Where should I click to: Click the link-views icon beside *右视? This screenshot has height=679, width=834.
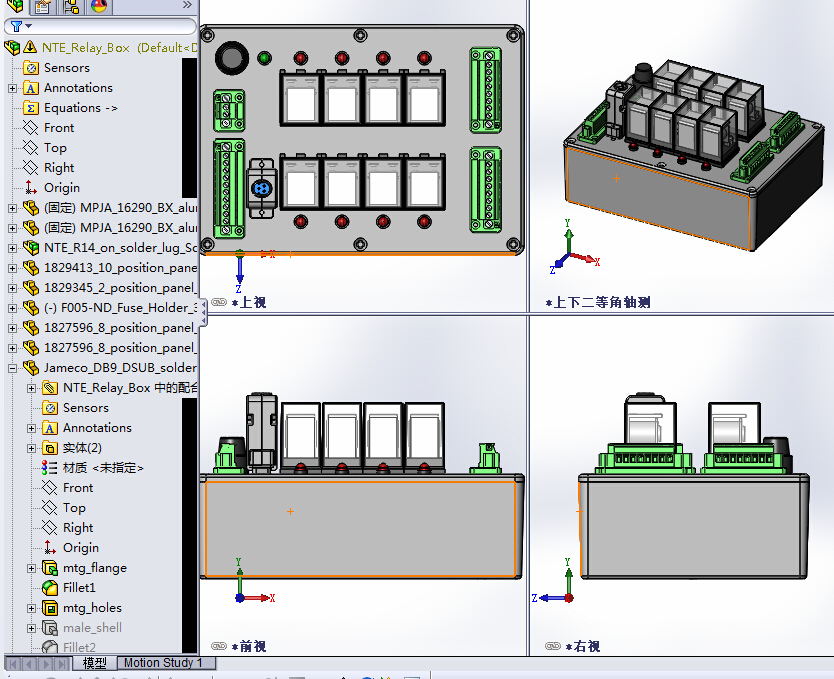tap(553, 646)
